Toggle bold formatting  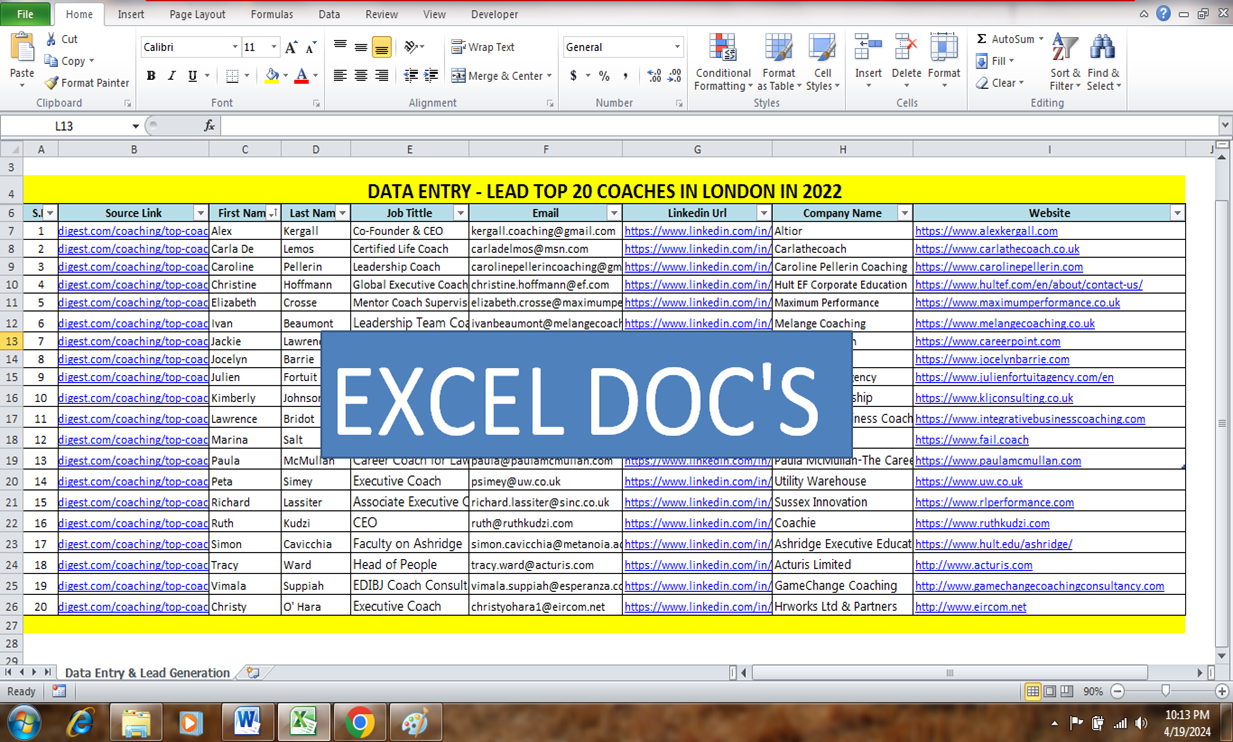[151, 76]
